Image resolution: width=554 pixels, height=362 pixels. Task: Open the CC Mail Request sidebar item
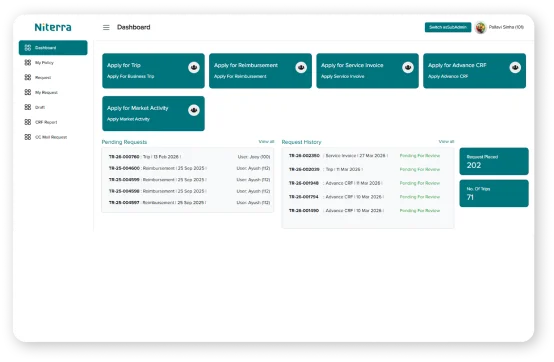[53, 137]
